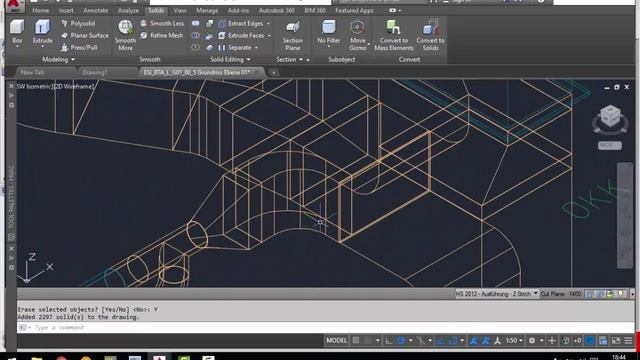This screenshot has width=640, height=360.
Task: Toggle the grid display in status bar
Action: pos(356,340)
